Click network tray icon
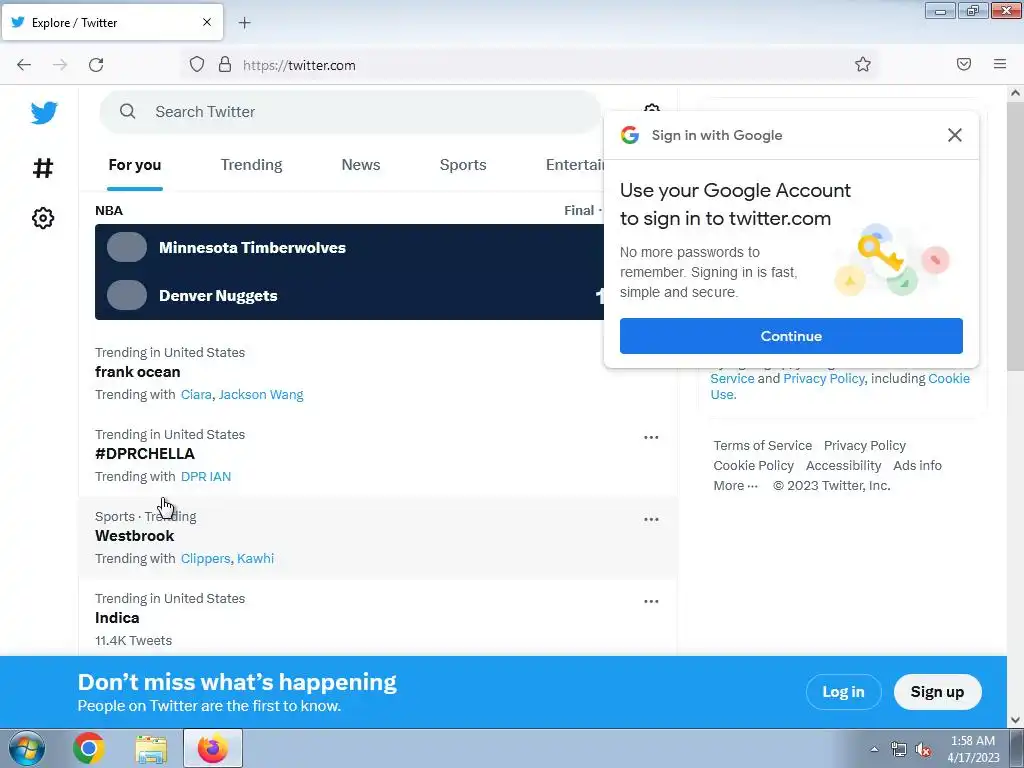 (x=899, y=750)
